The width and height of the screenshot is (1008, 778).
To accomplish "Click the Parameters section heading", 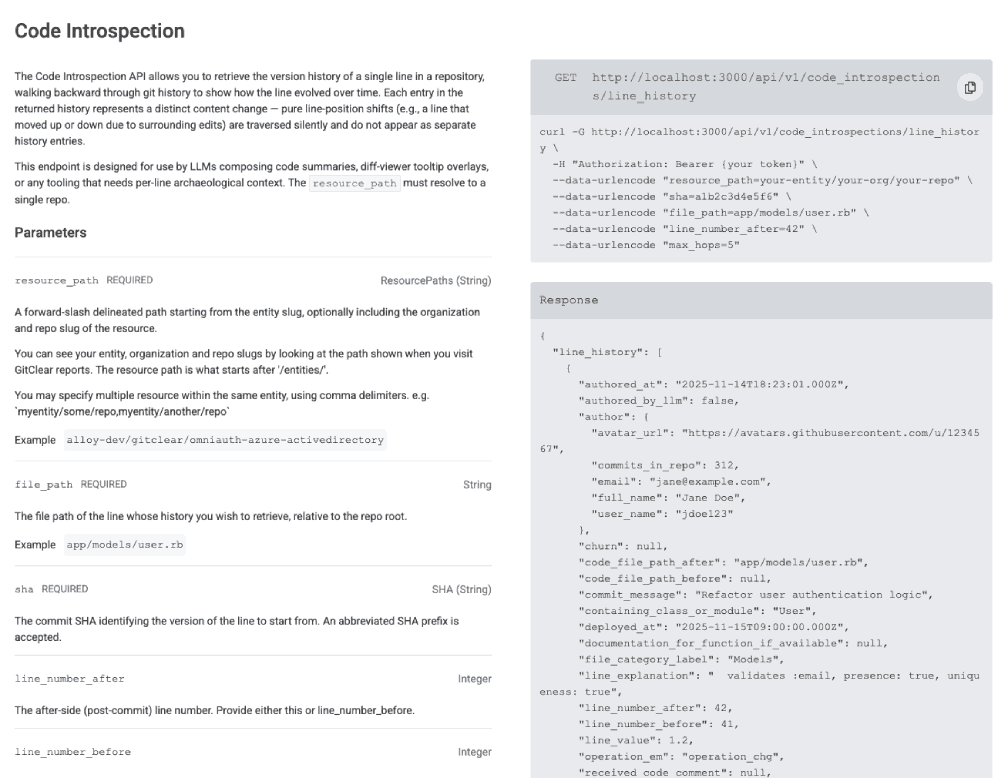I will (x=50, y=233).
